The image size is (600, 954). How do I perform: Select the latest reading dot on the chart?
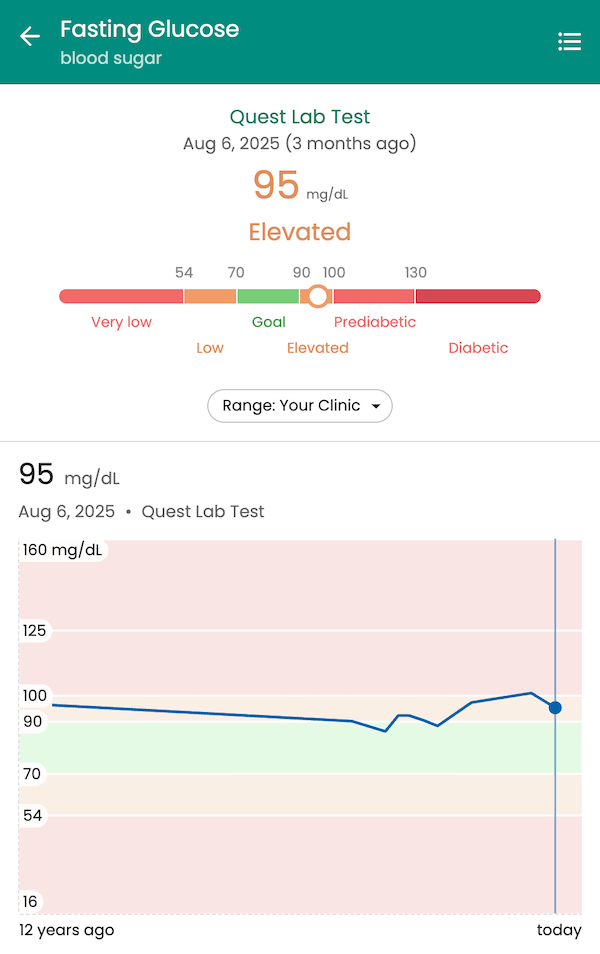coord(555,707)
